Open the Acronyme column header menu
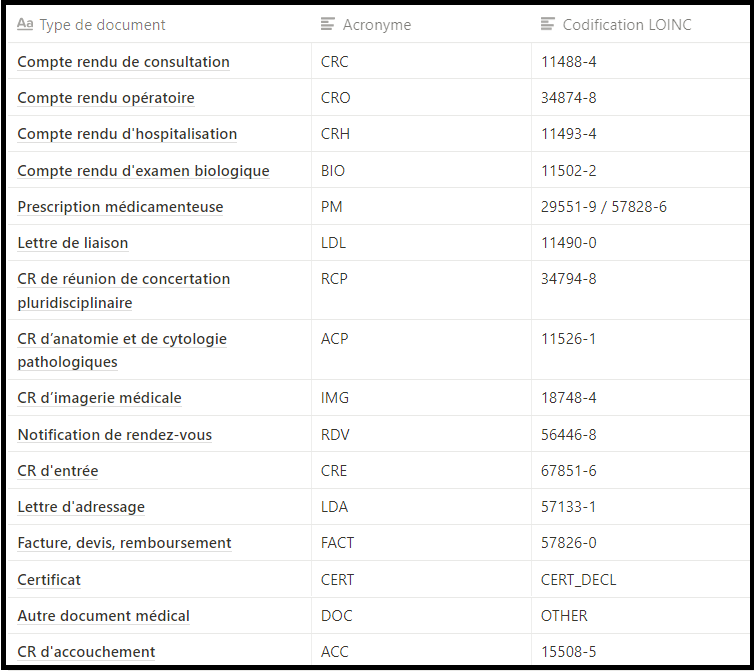Image resolution: width=754 pixels, height=671 pixels. (x=376, y=24)
